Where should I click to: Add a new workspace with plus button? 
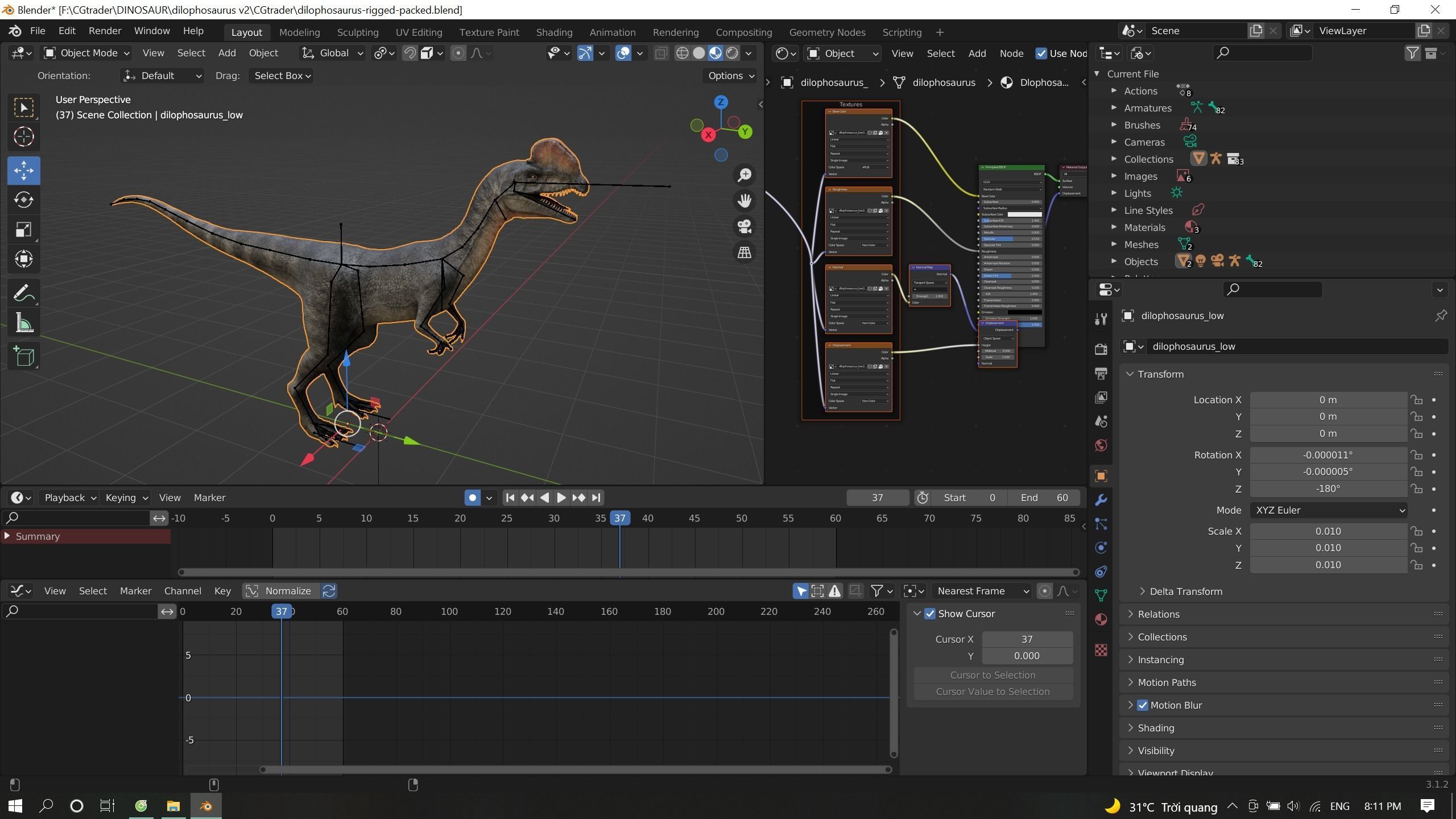tap(940, 32)
